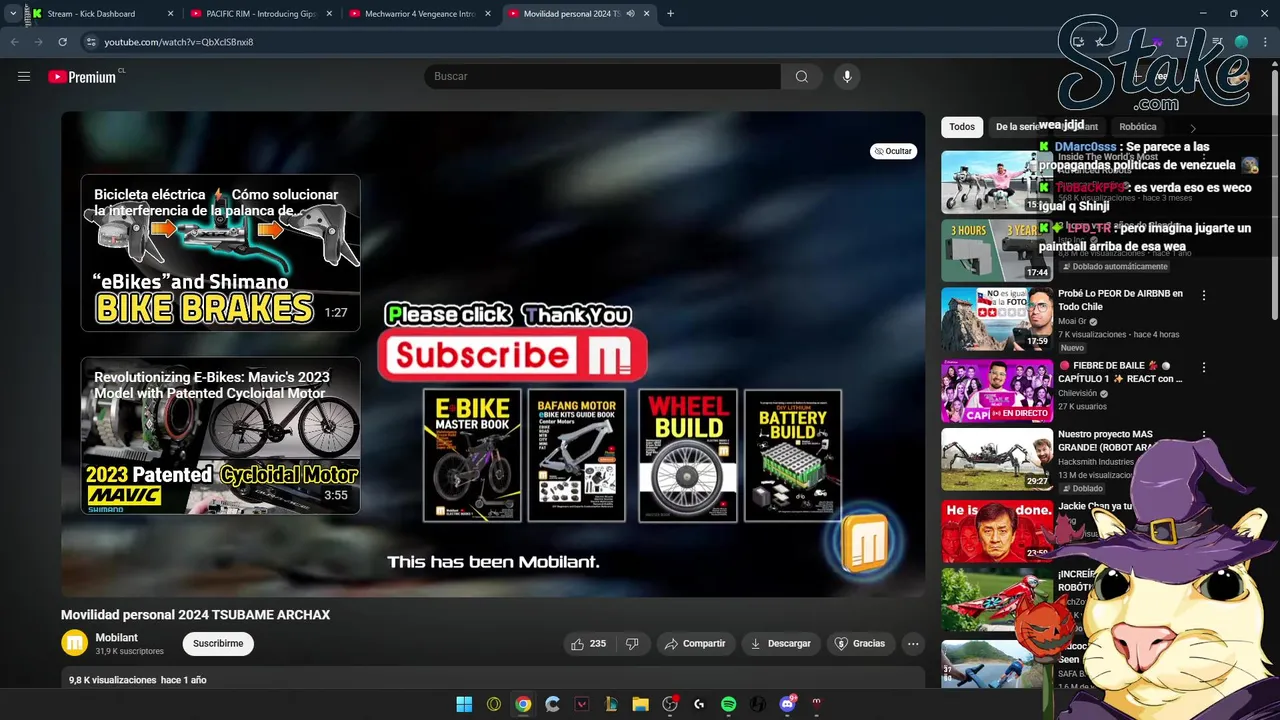Viewport: 1280px width, 720px height.
Task: Open the Battery Build book cover
Action: [793, 455]
